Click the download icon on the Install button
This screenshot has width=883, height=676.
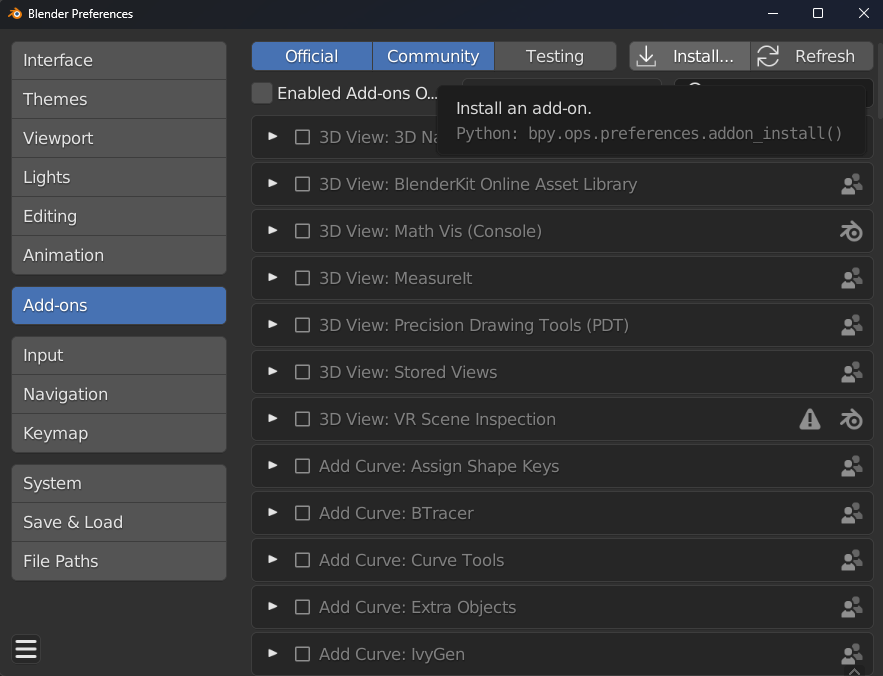pyautogui.click(x=646, y=56)
